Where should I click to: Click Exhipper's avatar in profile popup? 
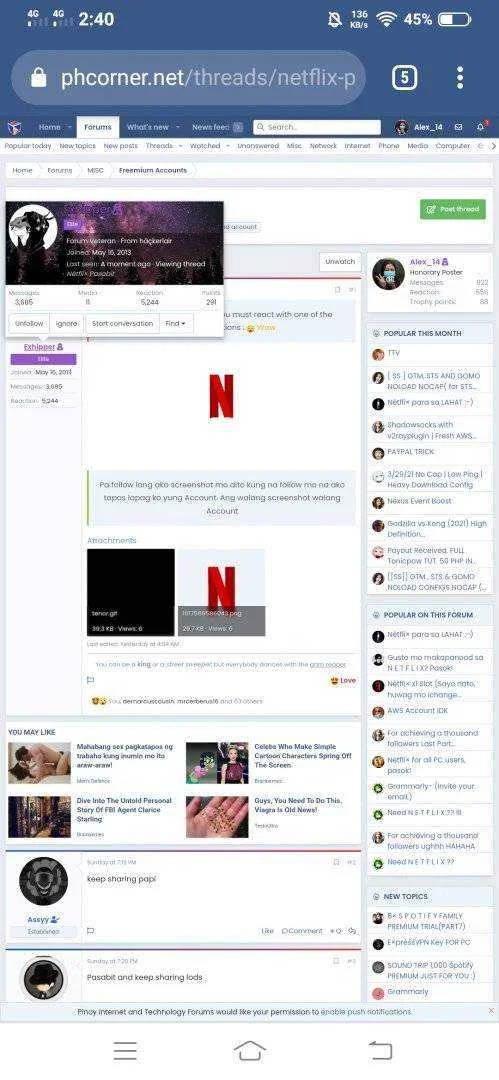click(32, 230)
